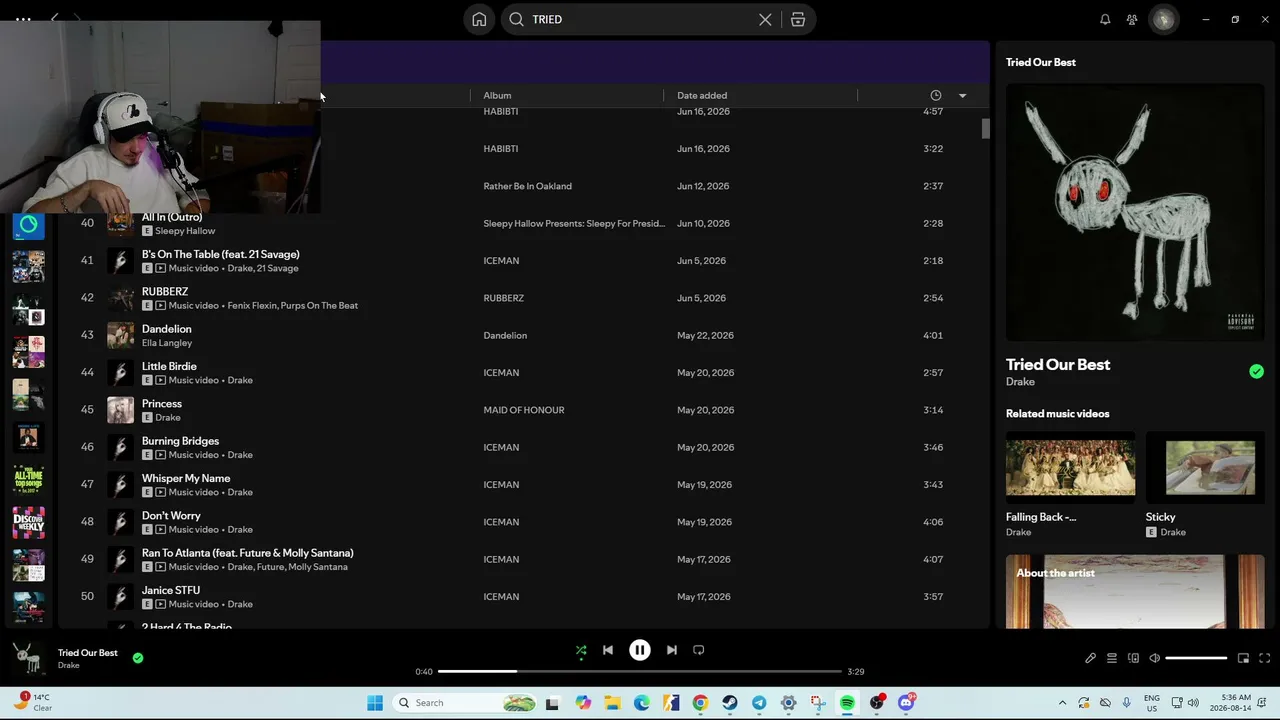This screenshot has height=720, width=1280.
Task: Adjust the Spotify volume slider
Action: pos(1196,658)
